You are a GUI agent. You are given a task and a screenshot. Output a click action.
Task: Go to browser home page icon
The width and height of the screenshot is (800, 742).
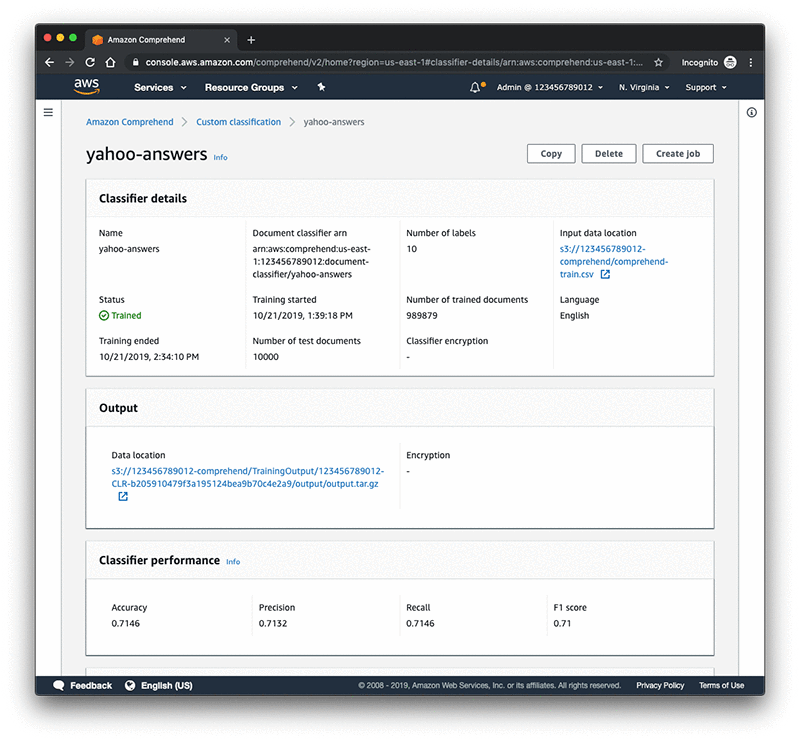point(110,62)
